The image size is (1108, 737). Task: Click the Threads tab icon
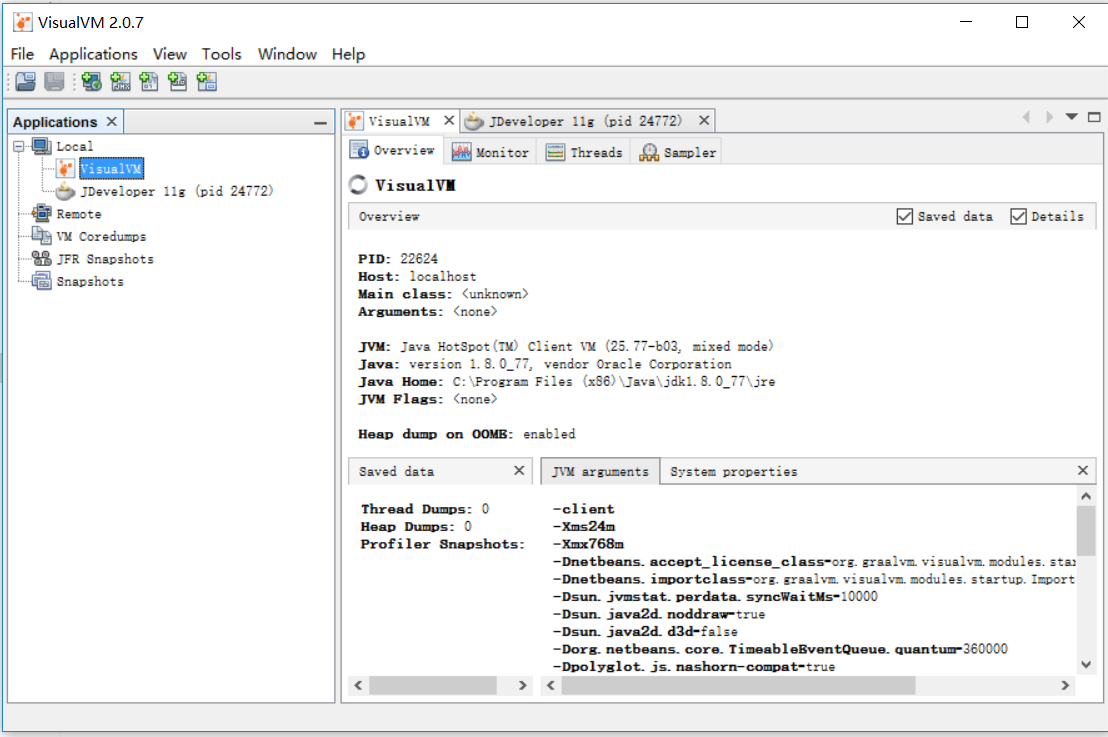tap(555, 152)
